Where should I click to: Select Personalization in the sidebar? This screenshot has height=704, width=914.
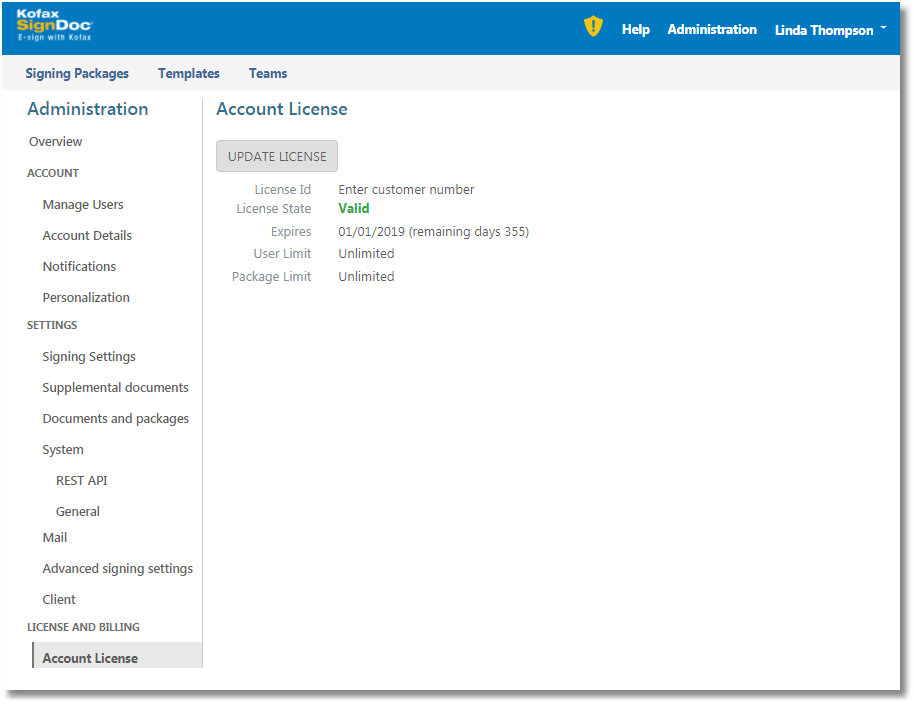coord(86,298)
